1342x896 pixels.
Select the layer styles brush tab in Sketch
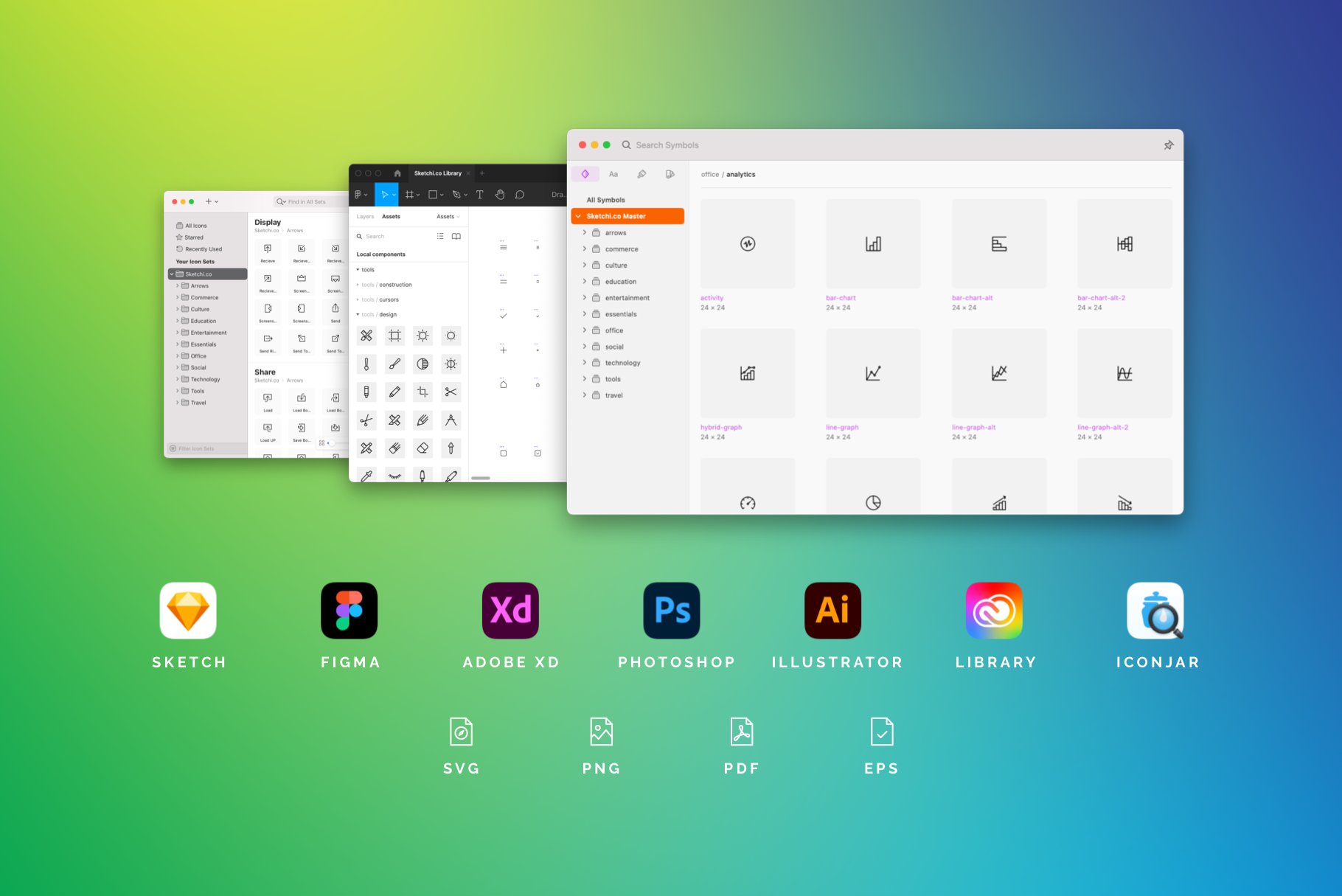pyautogui.click(x=642, y=174)
